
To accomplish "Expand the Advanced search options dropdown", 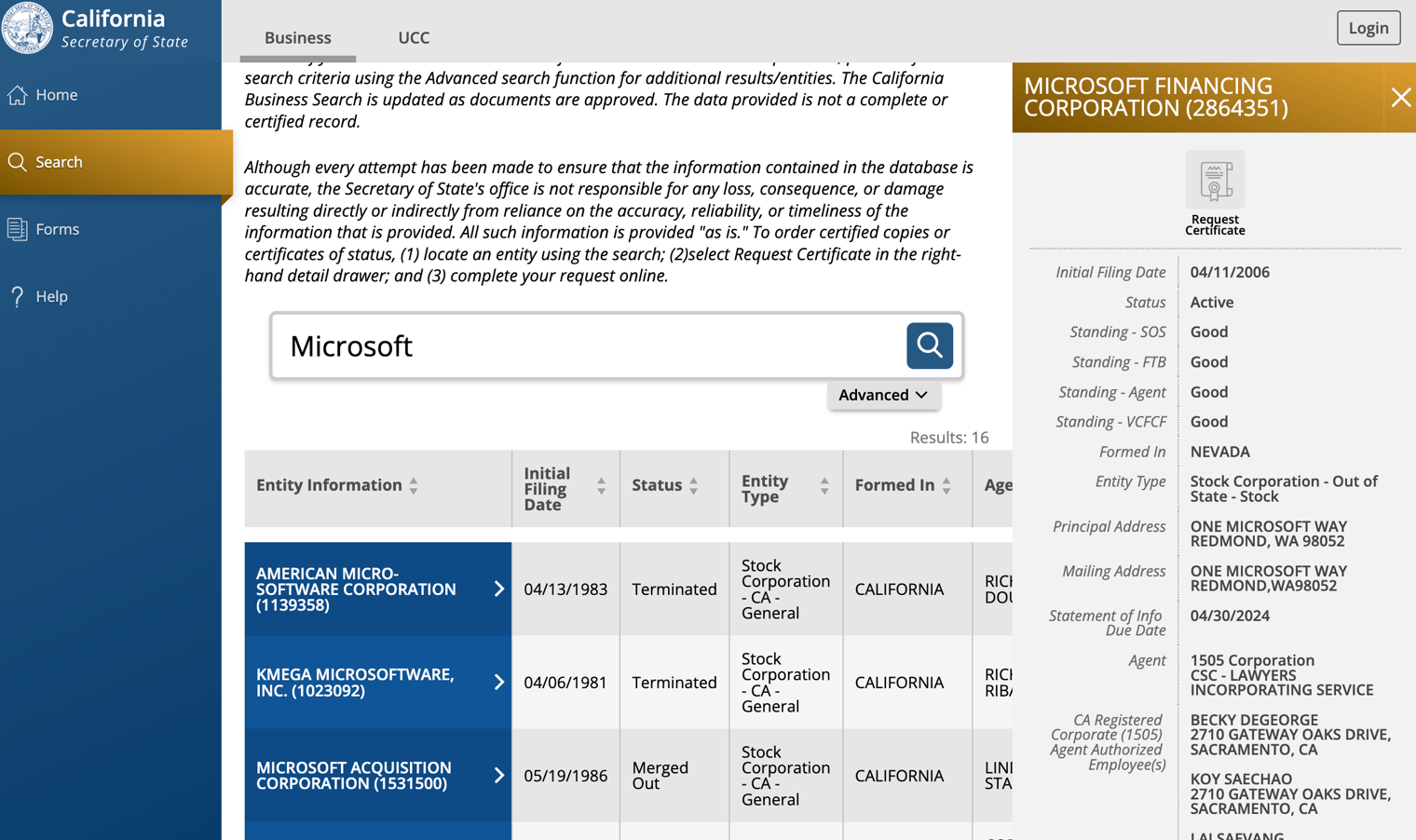I will click(883, 395).
